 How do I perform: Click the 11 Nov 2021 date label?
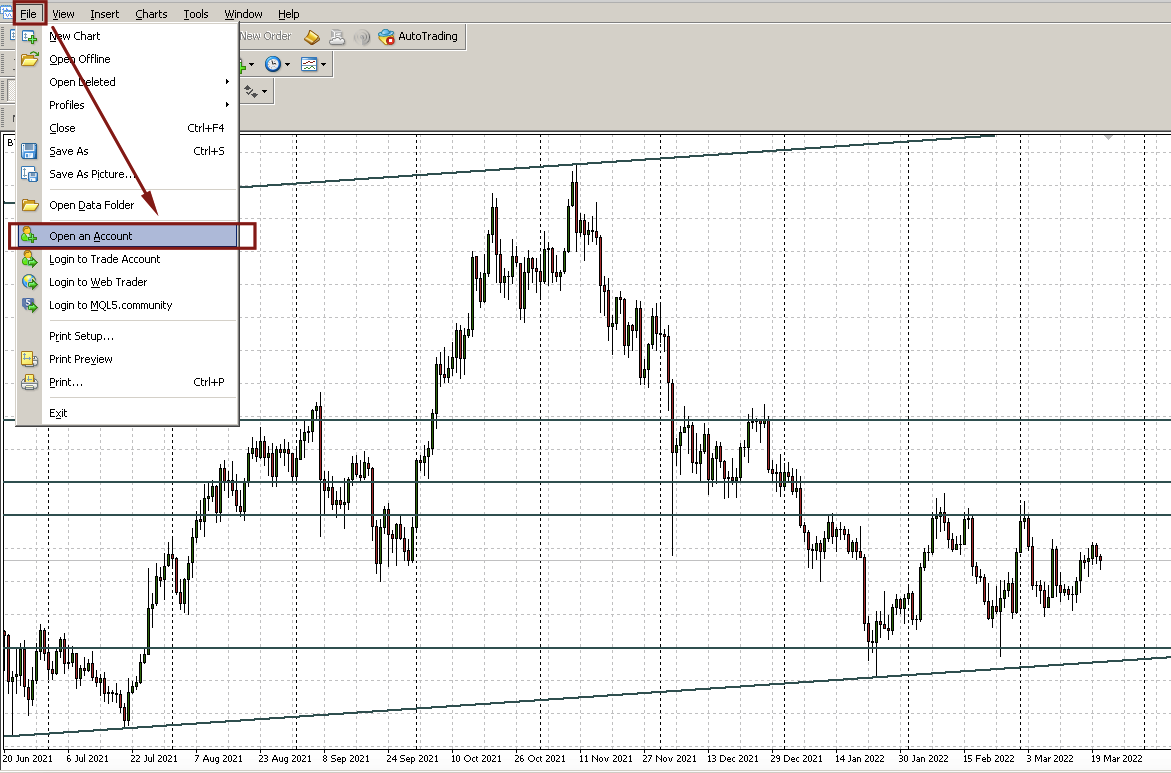click(605, 758)
